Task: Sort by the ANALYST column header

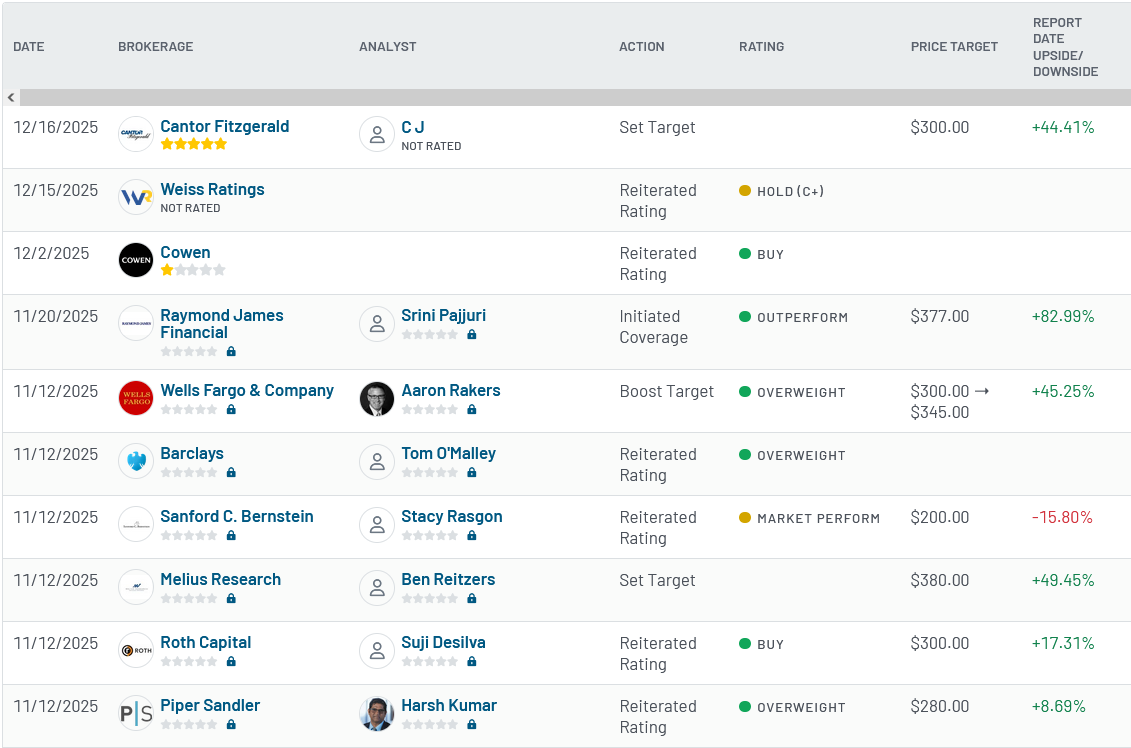Action: [387, 46]
